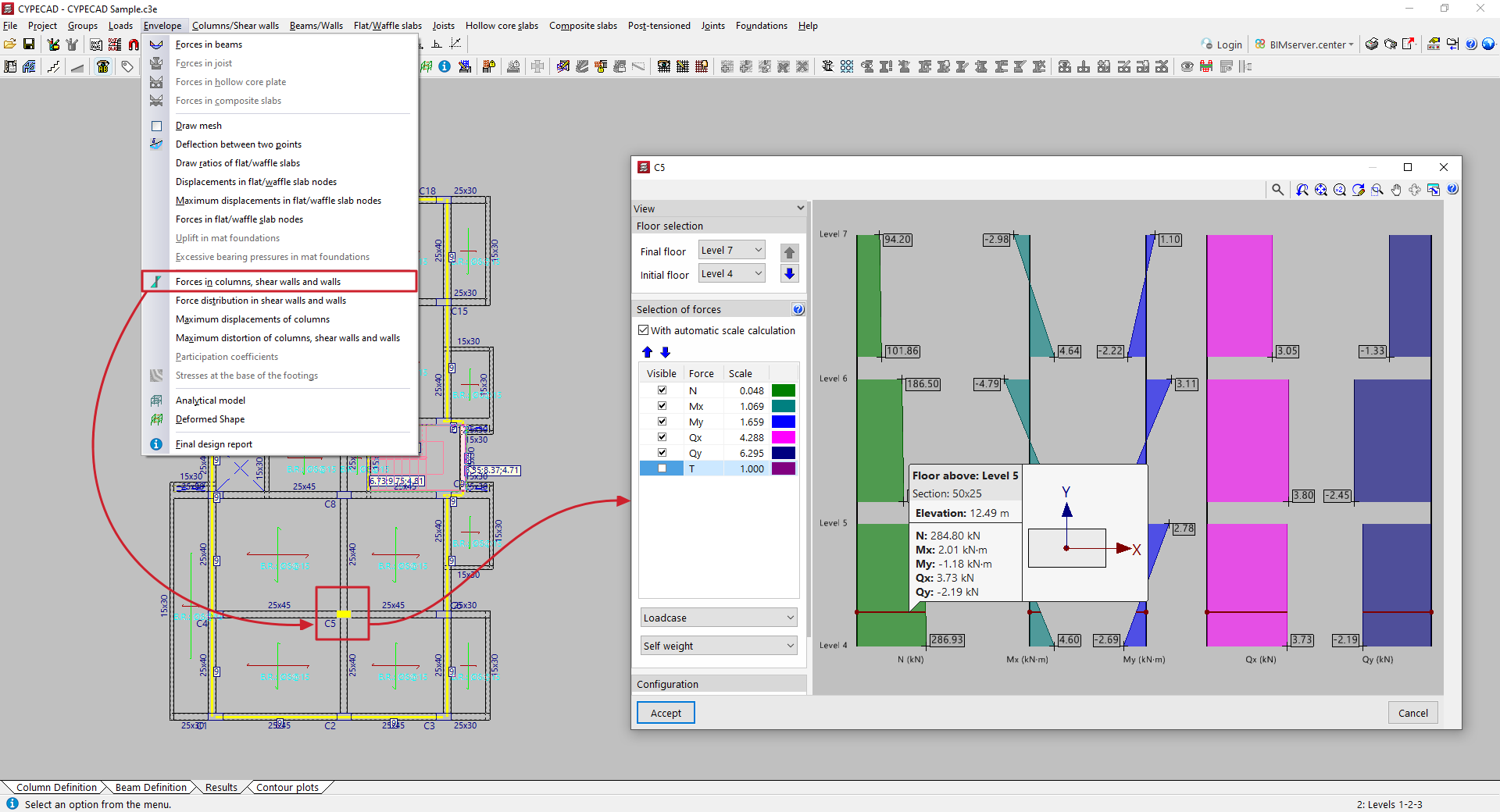Viewport: 1500px width, 812px height.
Task: Enable visibility checkbox for T force
Action: pyautogui.click(x=662, y=468)
